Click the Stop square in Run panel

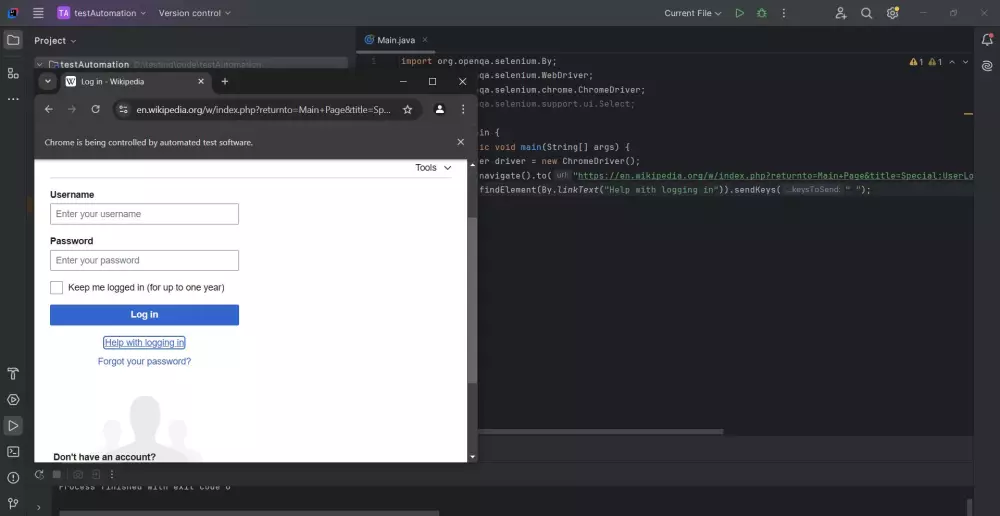(x=57, y=475)
